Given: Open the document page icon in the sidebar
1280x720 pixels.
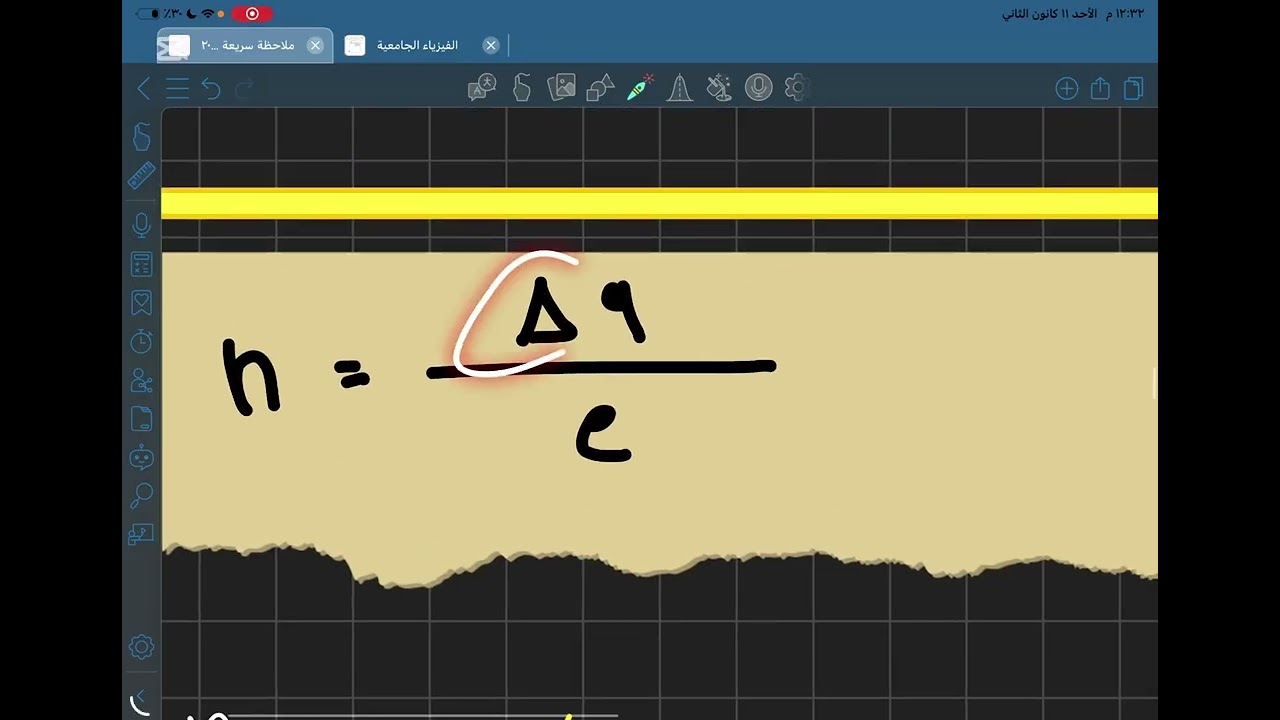Looking at the screenshot, I should coord(141,419).
